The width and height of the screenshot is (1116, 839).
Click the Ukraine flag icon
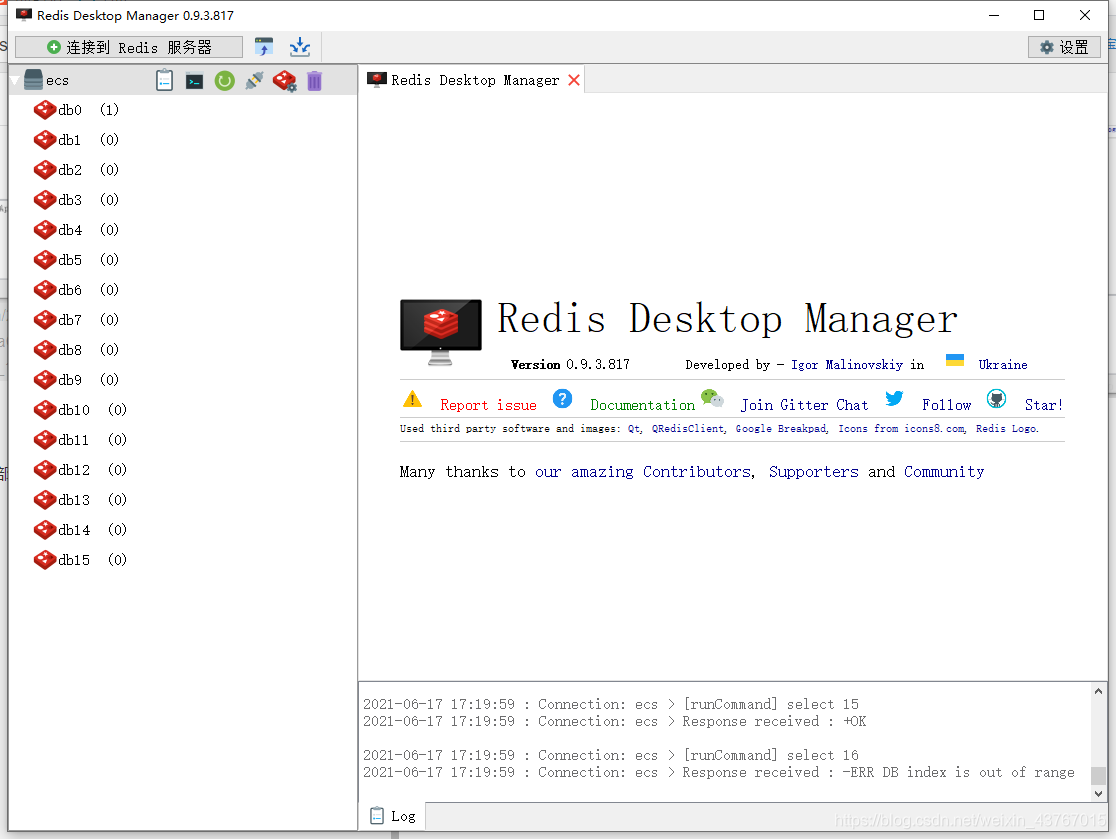coord(955,360)
